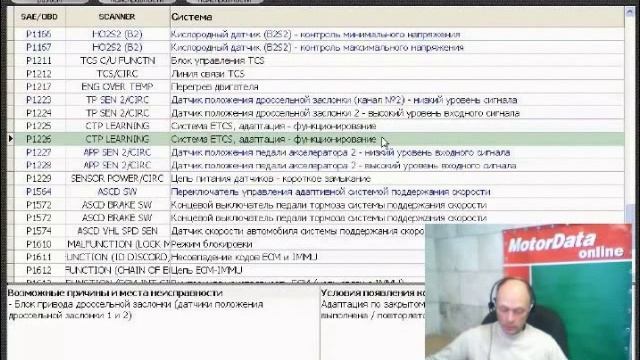Select the row indicator arrow beside P1226
This screenshot has width=640, height=360.
11,139
